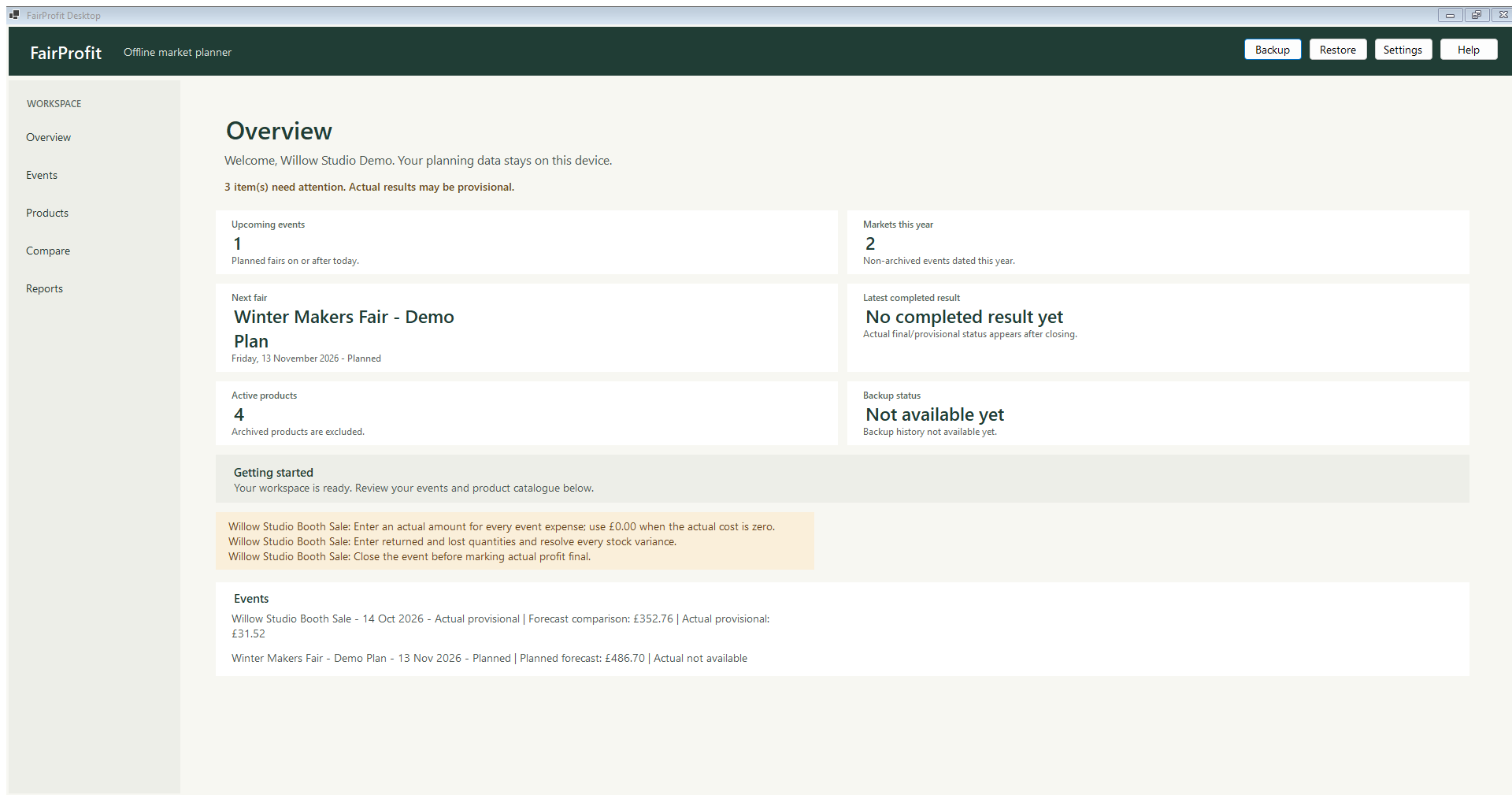The height and width of the screenshot is (795, 1512).
Task: Click the 3 item(s) need attention notice
Action: coord(369,187)
